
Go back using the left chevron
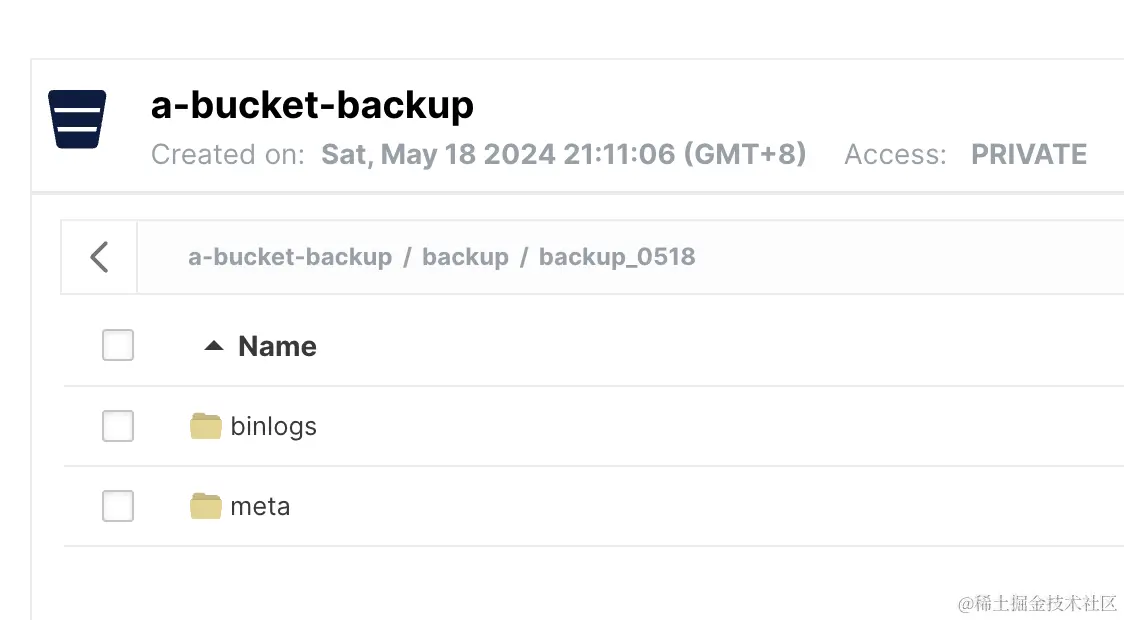tap(99, 257)
